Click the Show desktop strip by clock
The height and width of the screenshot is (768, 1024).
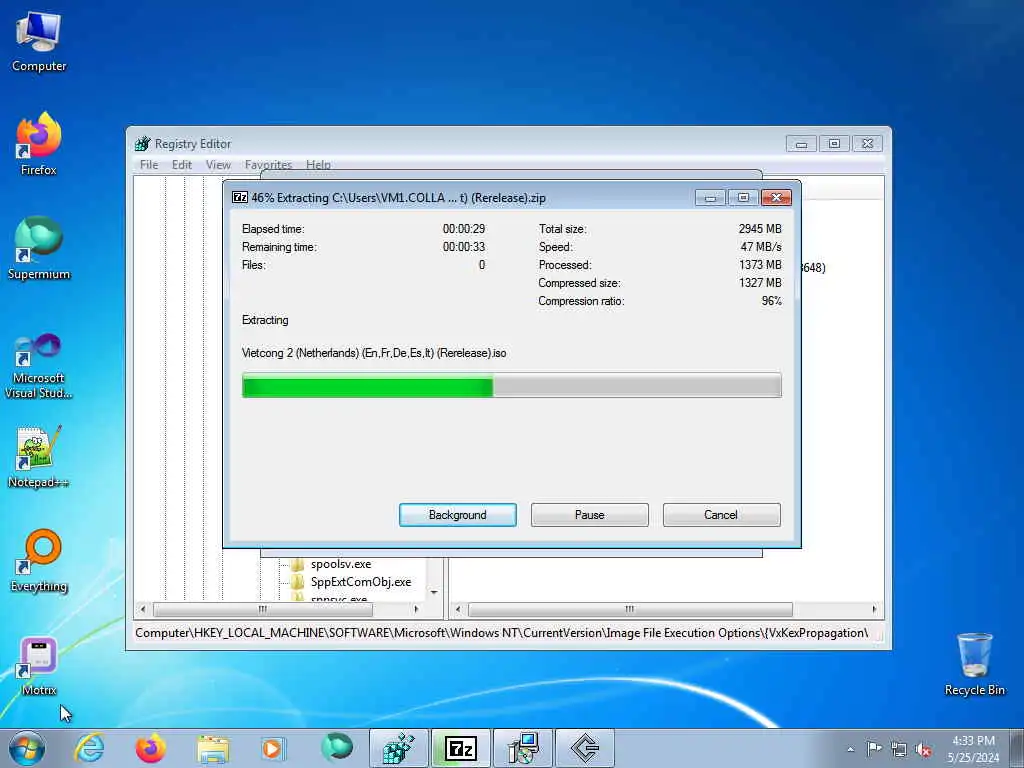click(1016, 748)
